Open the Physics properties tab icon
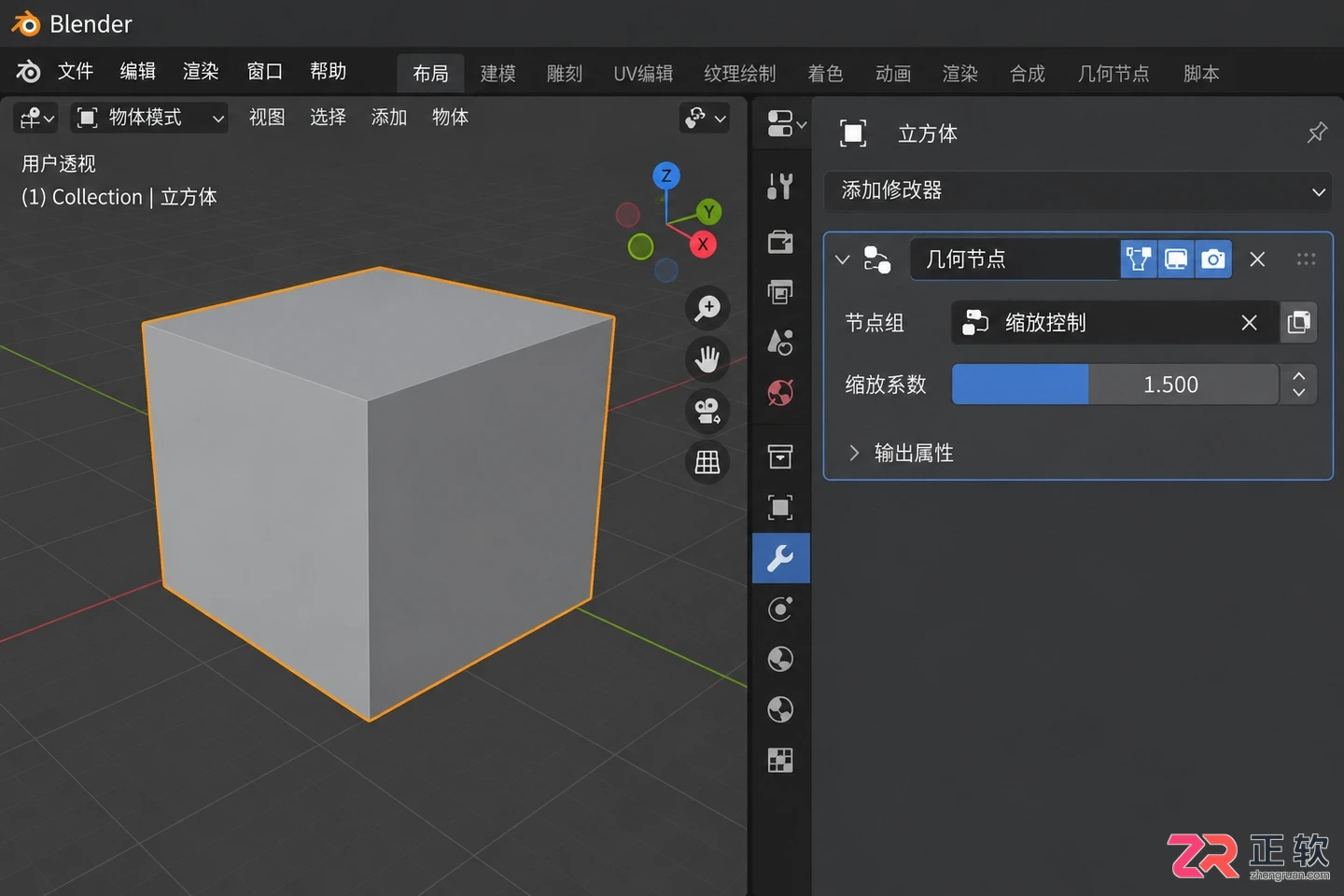The image size is (1344, 896). [x=780, y=609]
